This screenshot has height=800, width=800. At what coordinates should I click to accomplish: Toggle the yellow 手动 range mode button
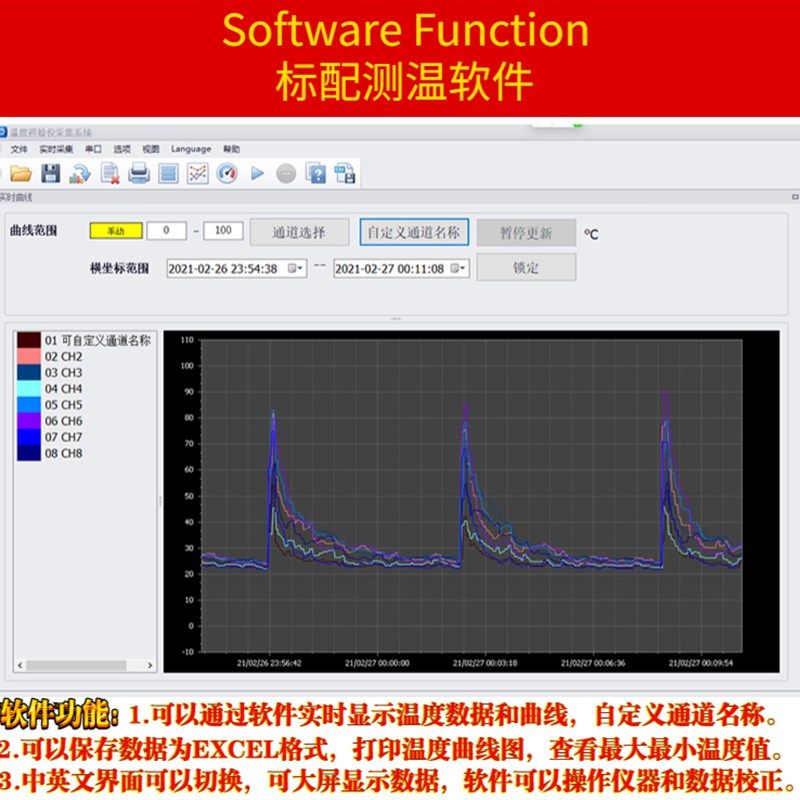click(x=116, y=231)
